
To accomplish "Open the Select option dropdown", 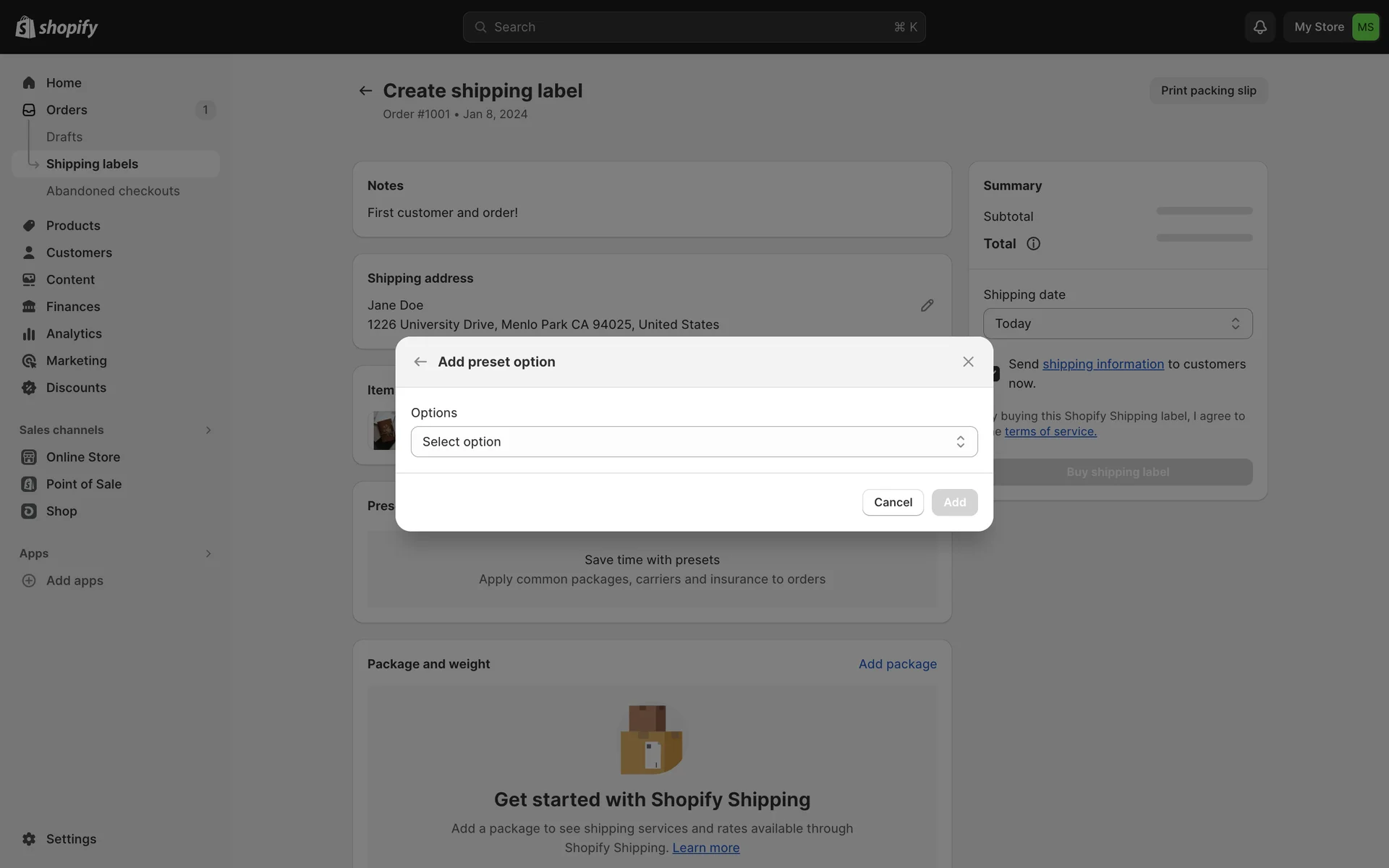I will pos(694,441).
